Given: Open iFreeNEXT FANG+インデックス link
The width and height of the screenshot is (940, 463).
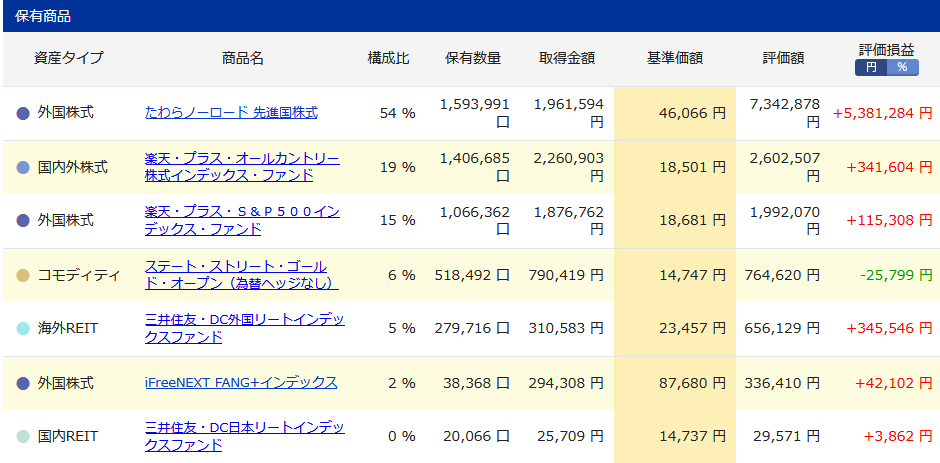Looking at the screenshot, I should click(x=241, y=383).
